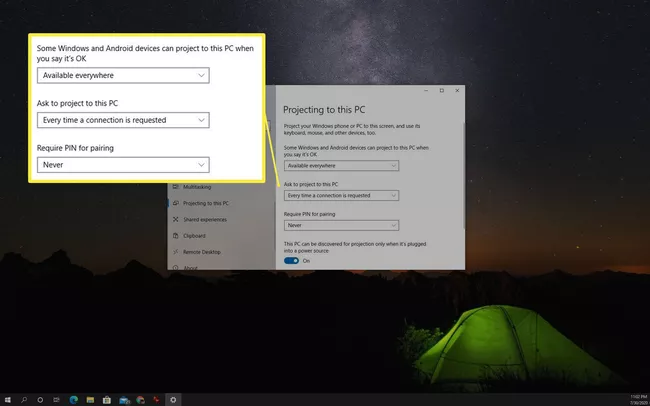Viewport: 650px width, 406px height.
Task: Open the About page in sidebar
Action: pos(190,267)
